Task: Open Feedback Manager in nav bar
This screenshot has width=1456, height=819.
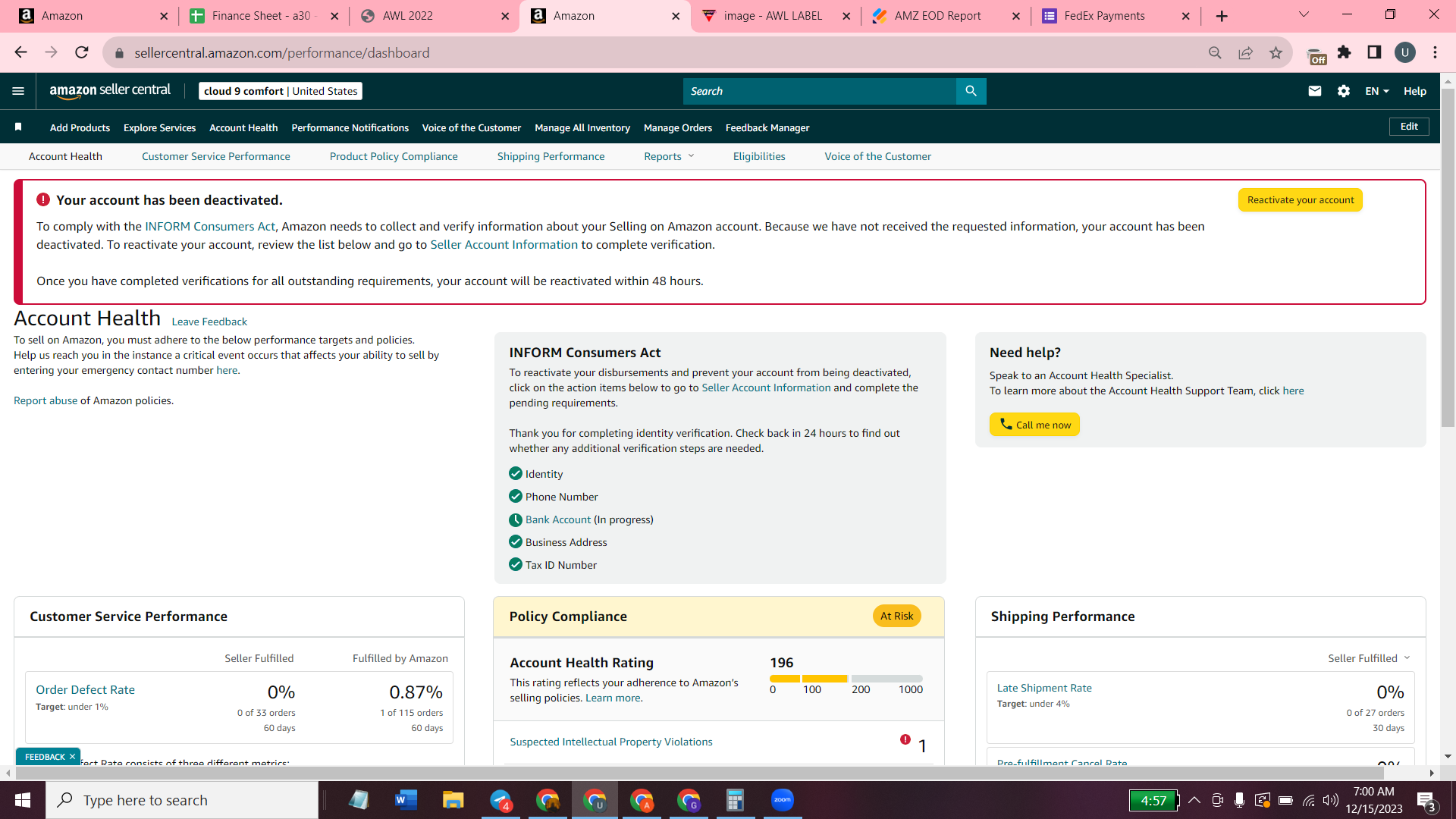Action: click(x=767, y=127)
